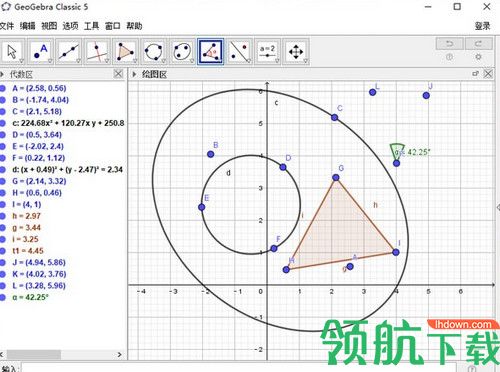
Task: Select the Point tool
Action: click(40, 51)
